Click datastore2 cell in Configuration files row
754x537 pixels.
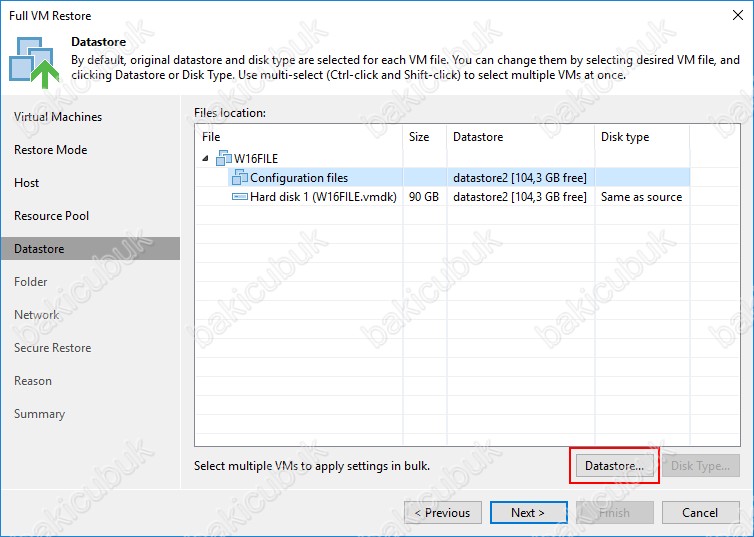click(520, 178)
